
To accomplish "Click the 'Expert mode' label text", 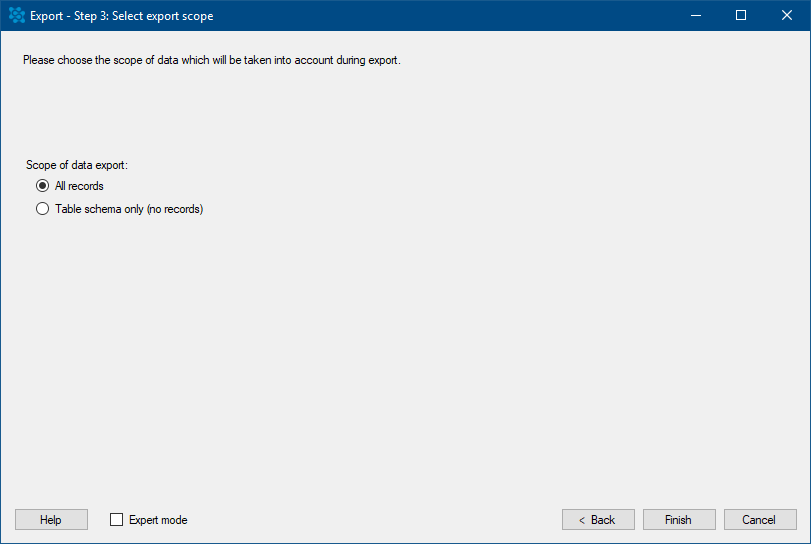I will (158, 520).
